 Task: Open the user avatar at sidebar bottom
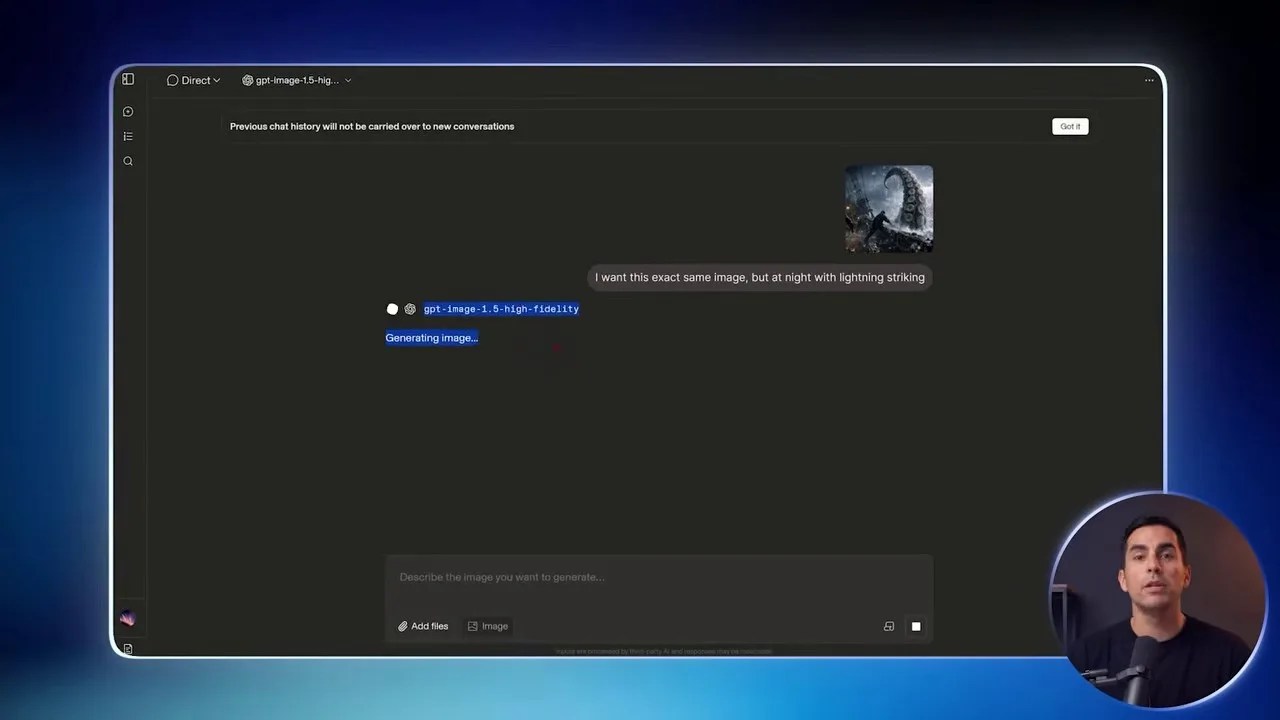128,619
